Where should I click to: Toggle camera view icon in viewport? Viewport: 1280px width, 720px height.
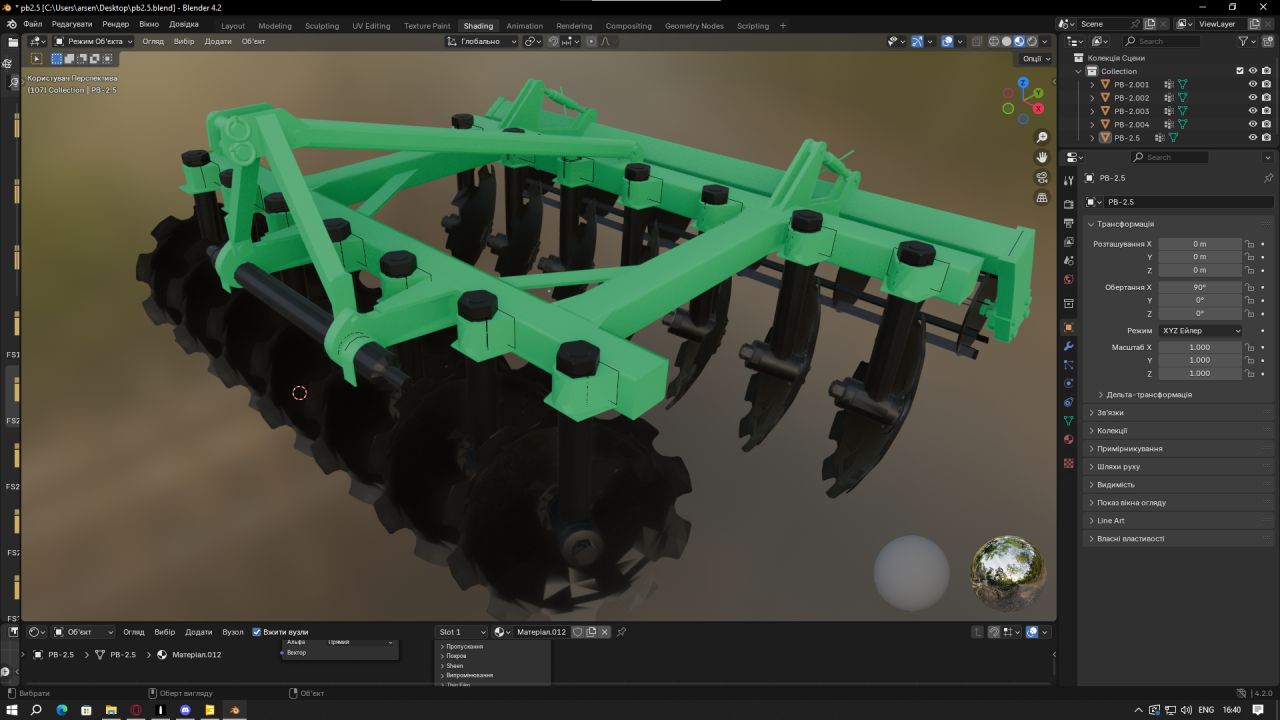click(x=1042, y=178)
